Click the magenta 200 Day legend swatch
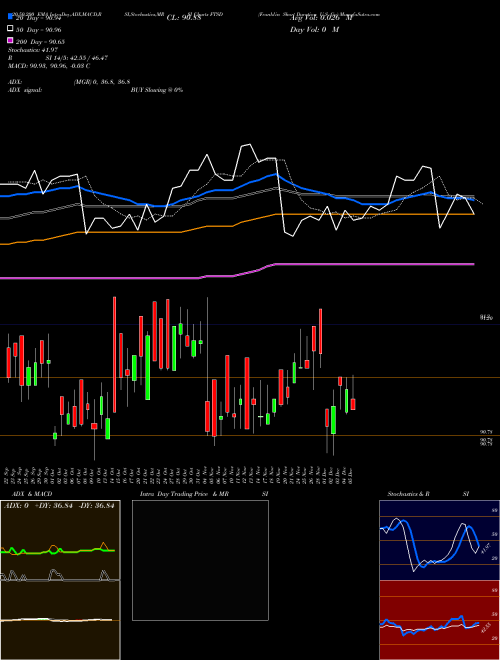Image resolution: width=500 pixels, height=660 pixels. pos(11,41)
